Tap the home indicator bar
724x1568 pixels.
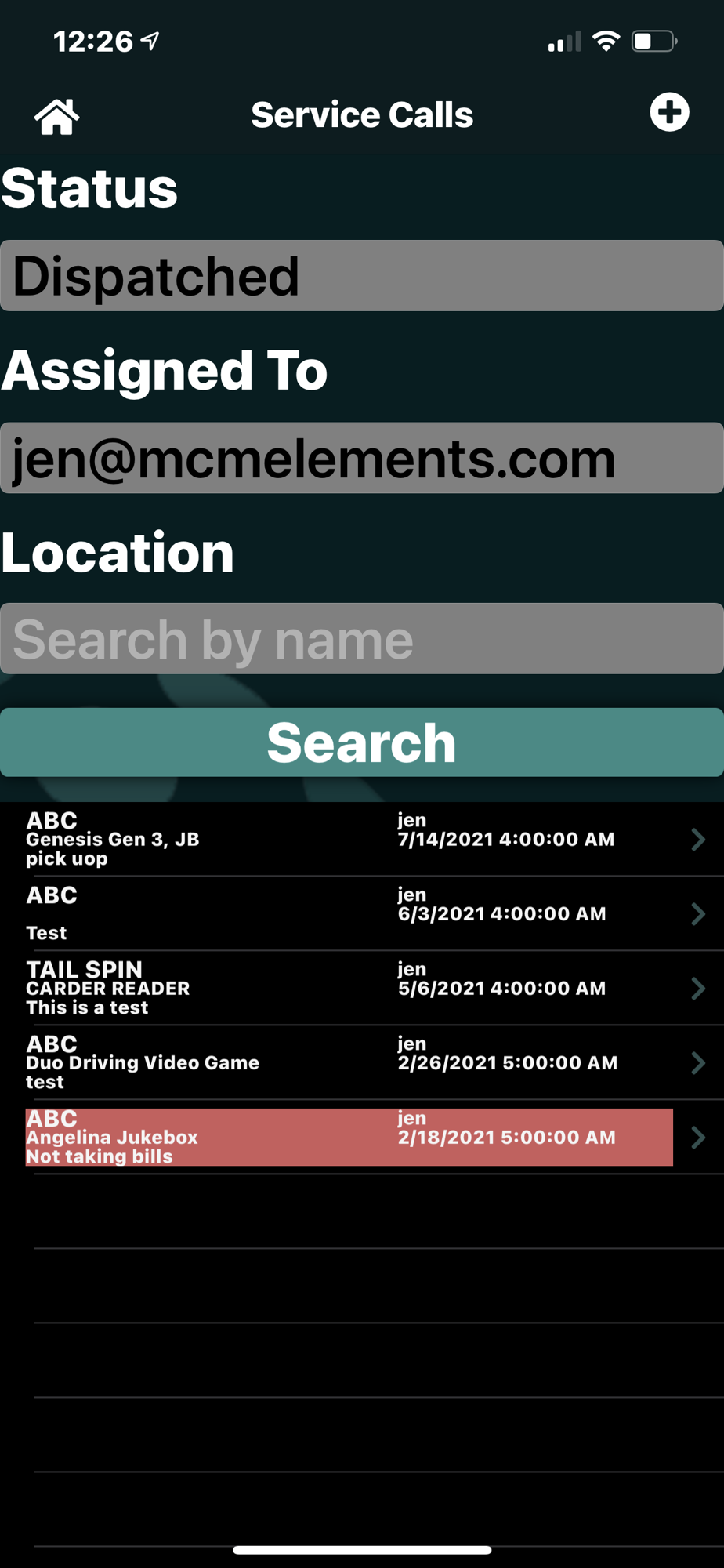pos(362,1550)
